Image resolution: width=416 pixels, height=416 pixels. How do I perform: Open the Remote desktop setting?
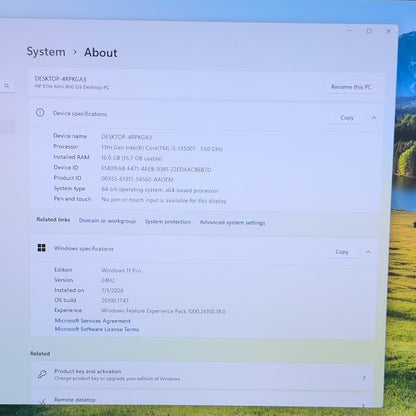[203, 399]
